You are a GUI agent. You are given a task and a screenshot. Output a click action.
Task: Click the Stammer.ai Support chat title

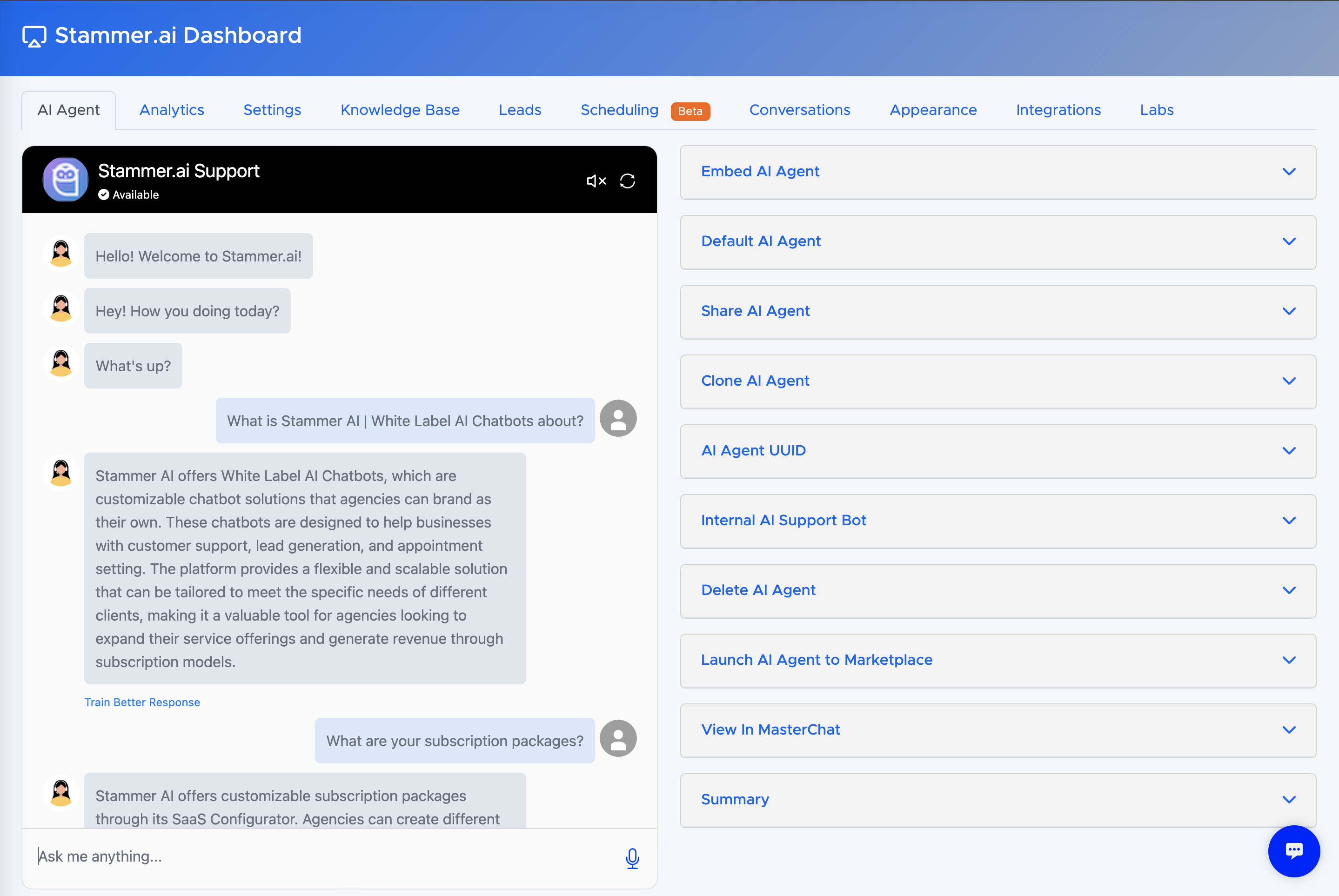pyautogui.click(x=179, y=171)
